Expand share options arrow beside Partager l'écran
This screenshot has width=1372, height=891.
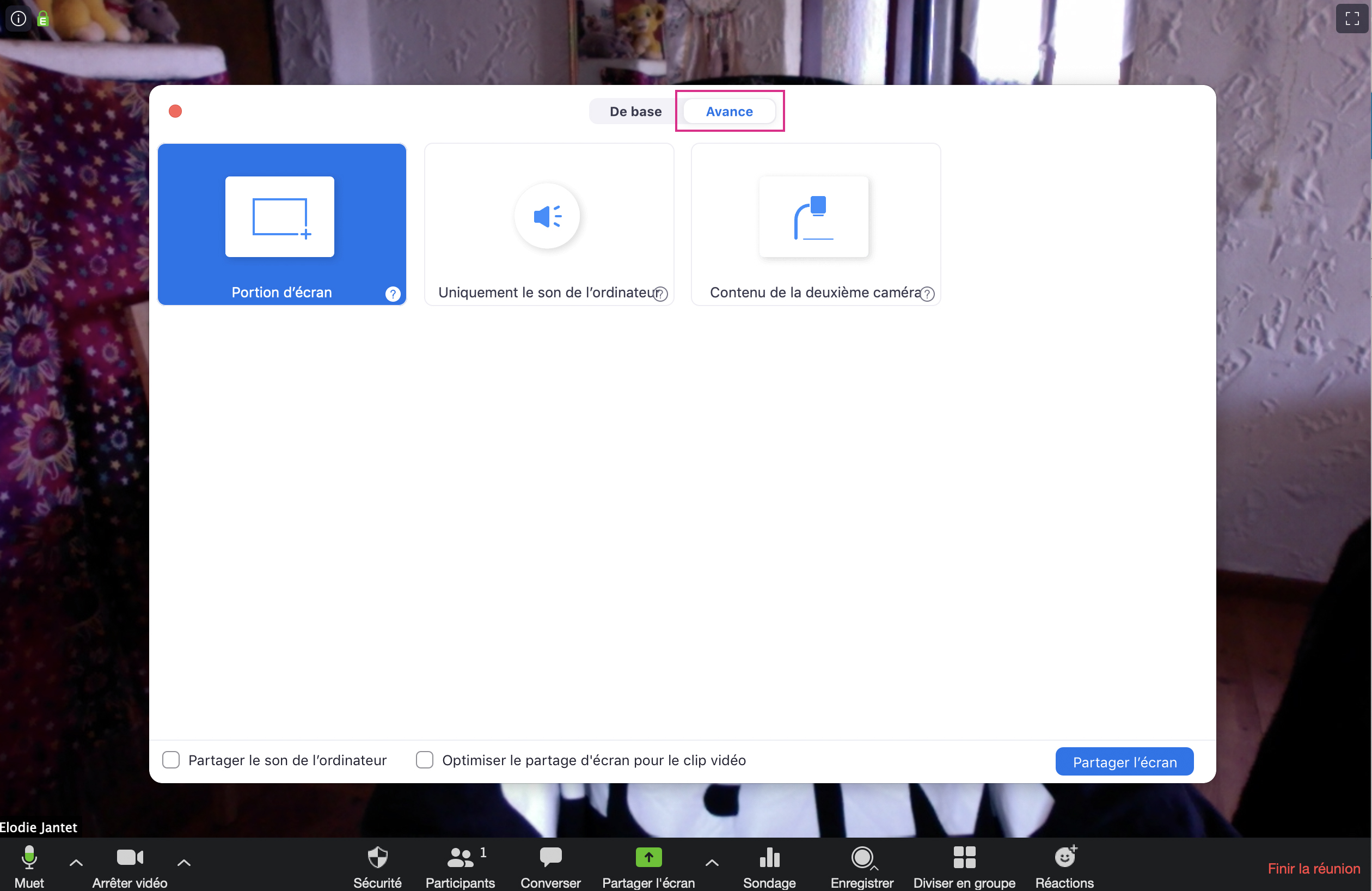pos(712,863)
